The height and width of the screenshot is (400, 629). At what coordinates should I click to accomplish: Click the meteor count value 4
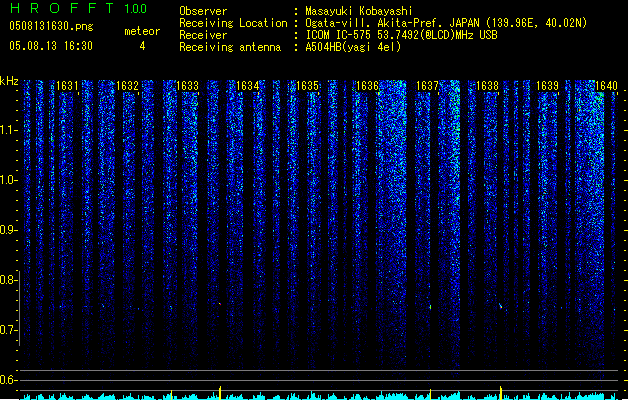click(x=142, y=46)
